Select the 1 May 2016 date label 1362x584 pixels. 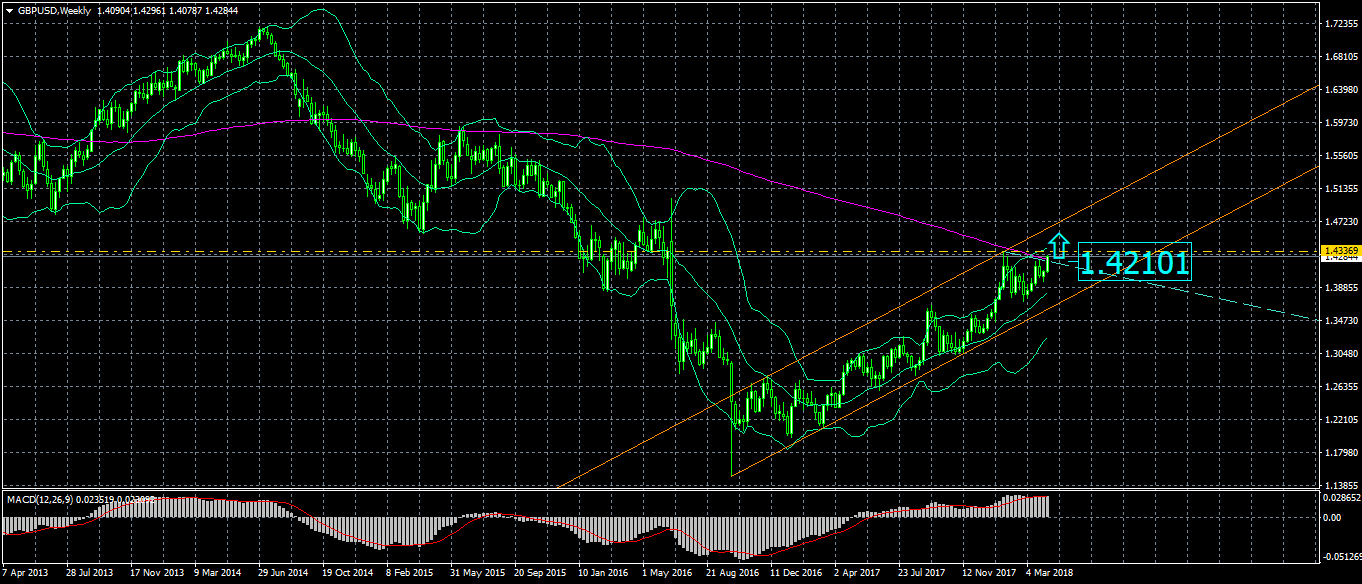tap(666, 574)
